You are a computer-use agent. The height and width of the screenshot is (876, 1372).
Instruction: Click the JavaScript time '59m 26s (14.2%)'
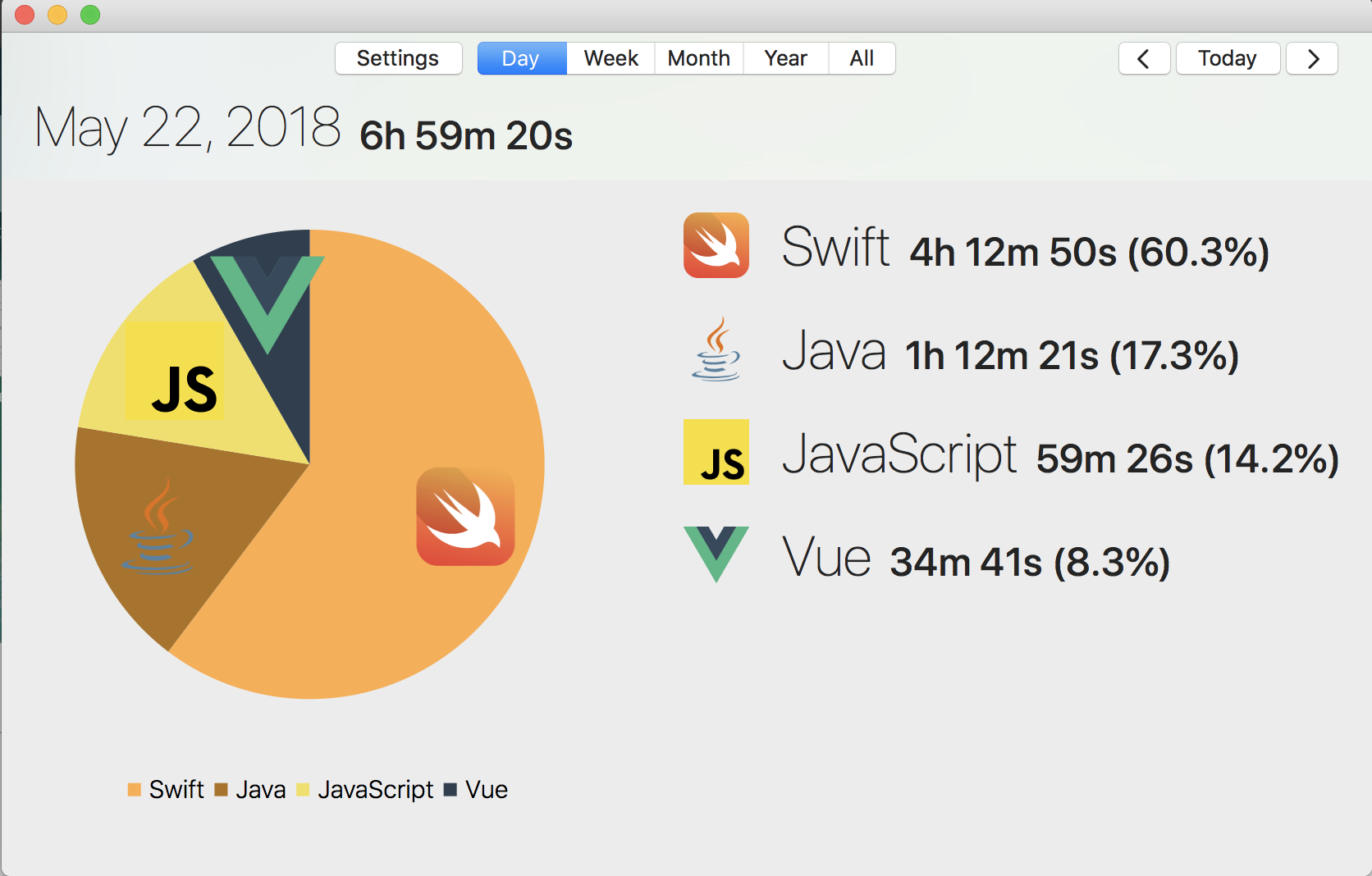pyautogui.click(x=1187, y=459)
